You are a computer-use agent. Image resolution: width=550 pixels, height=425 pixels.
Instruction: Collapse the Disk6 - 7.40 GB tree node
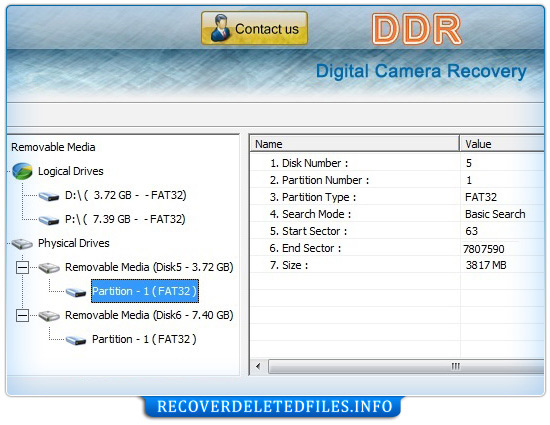22,316
